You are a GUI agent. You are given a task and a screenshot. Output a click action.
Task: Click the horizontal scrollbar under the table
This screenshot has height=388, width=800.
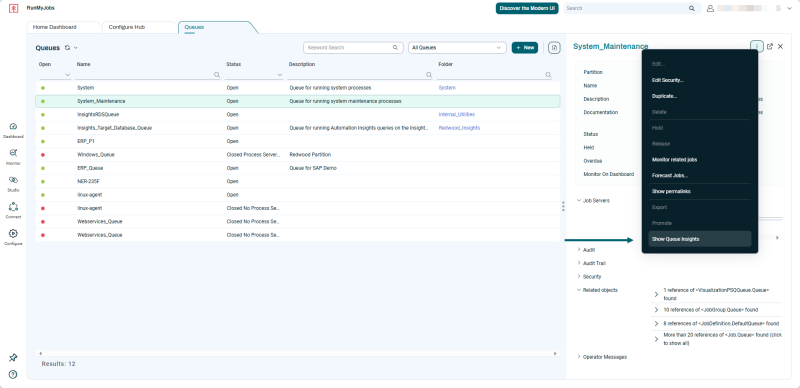pyautogui.click(x=298, y=353)
